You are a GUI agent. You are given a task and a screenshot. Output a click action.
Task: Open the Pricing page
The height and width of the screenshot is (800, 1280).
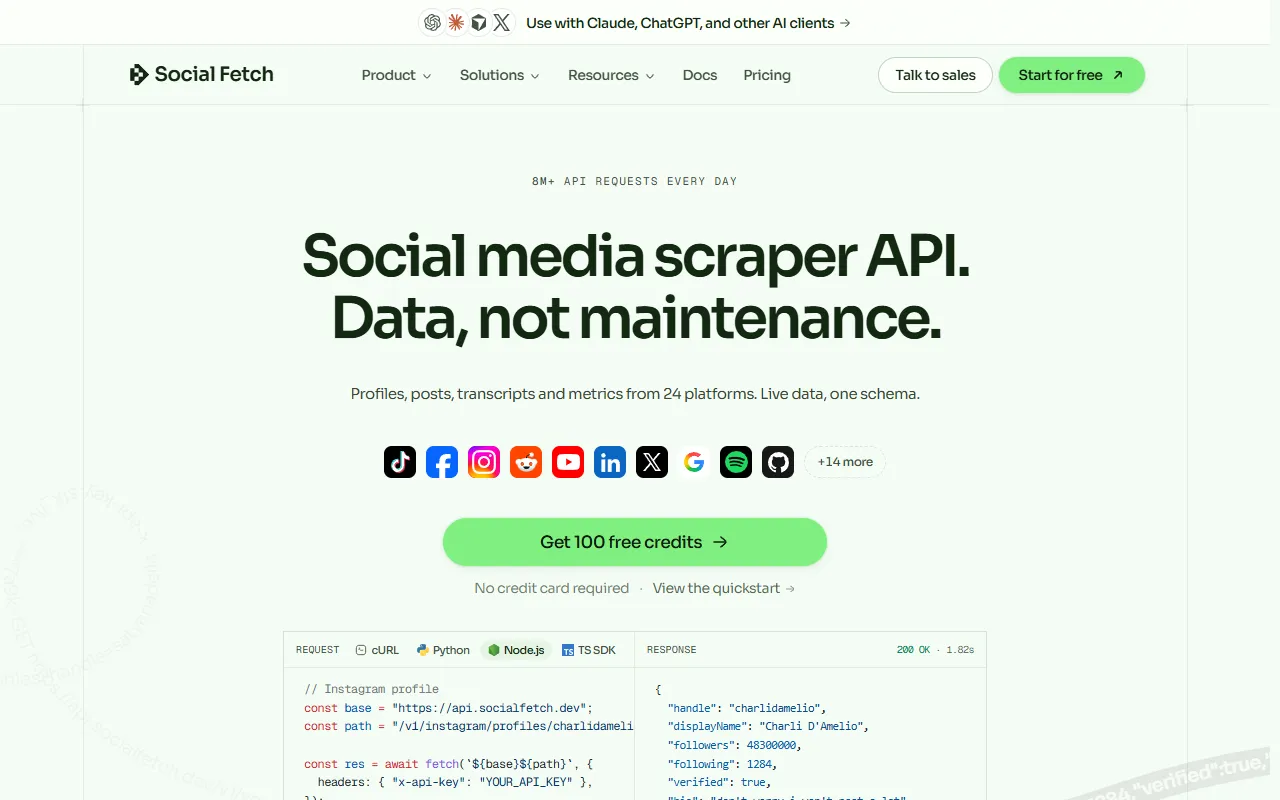click(x=767, y=75)
